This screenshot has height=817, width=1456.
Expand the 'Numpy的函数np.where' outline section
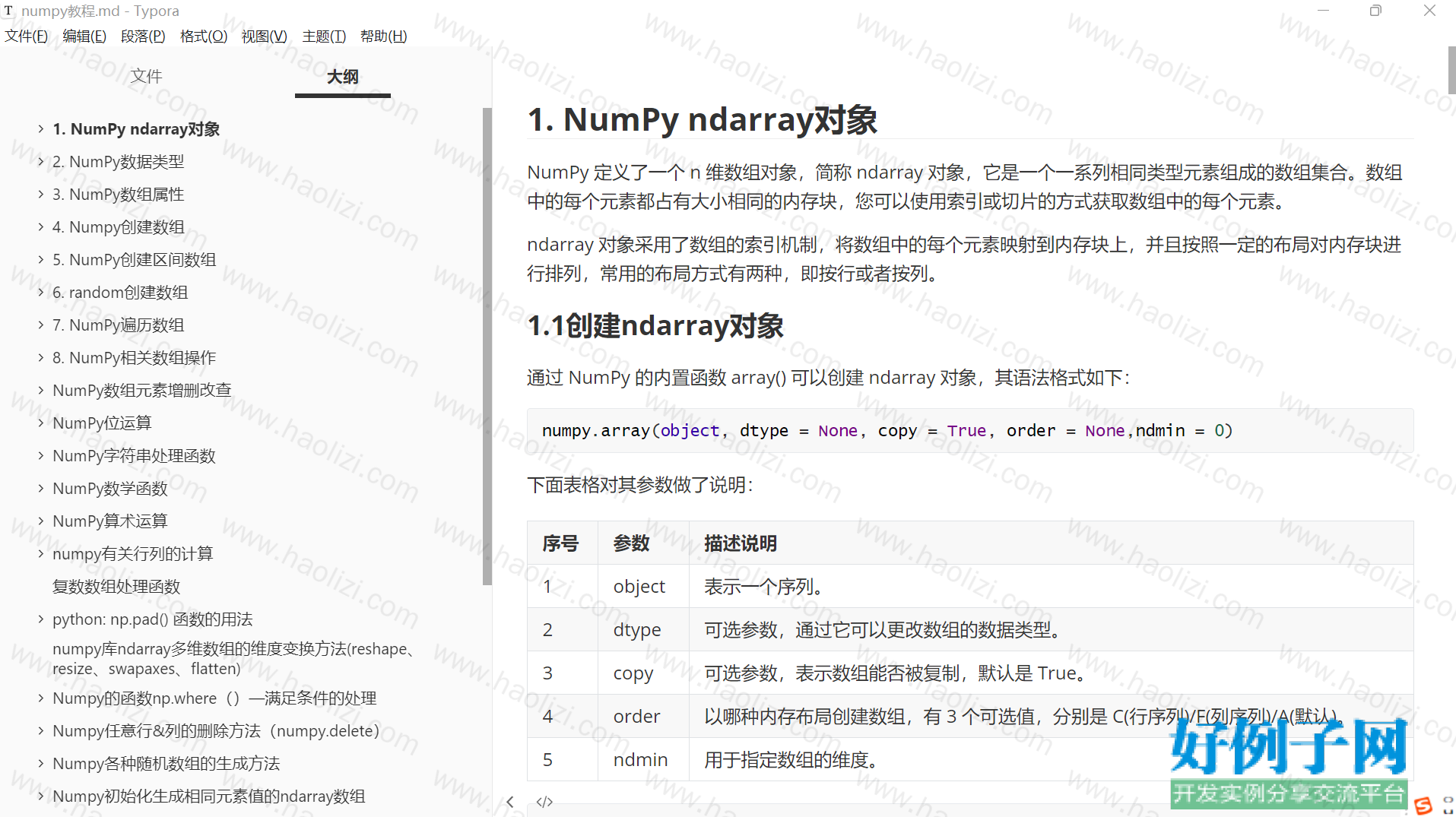coord(41,698)
